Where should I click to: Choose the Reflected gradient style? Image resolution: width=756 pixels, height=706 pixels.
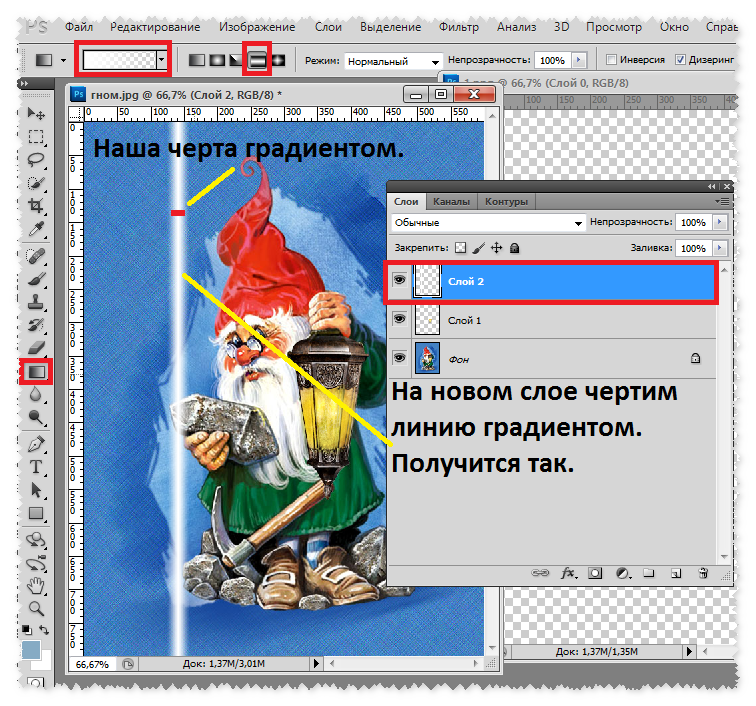[257, 60]
